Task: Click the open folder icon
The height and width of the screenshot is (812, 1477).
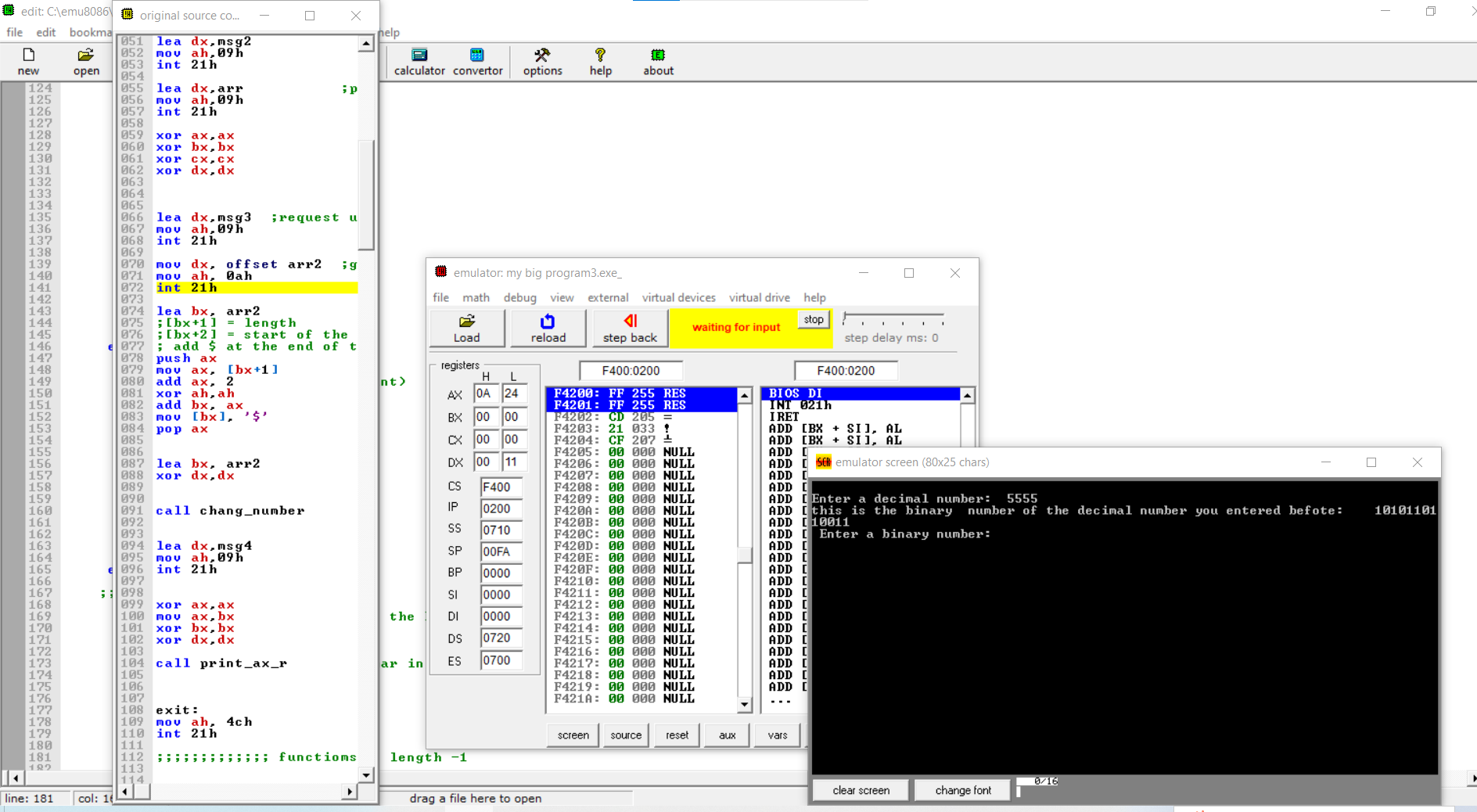Action: point(86,56)
